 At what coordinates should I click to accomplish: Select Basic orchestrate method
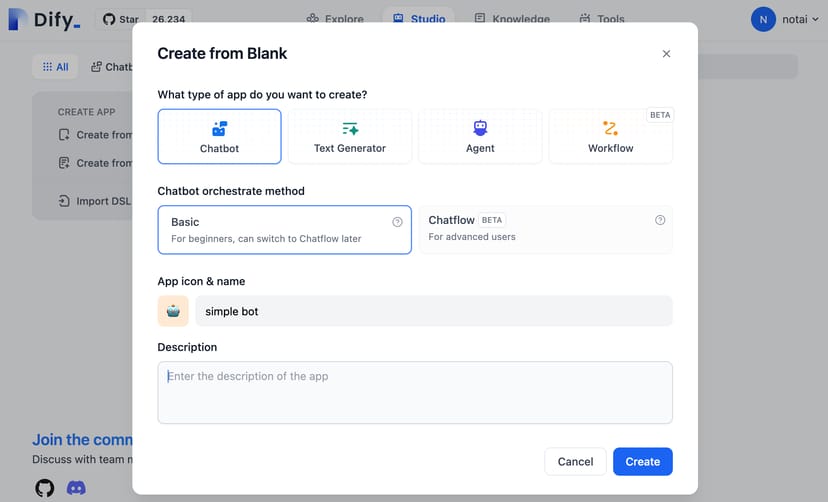(x=284, y=230)
